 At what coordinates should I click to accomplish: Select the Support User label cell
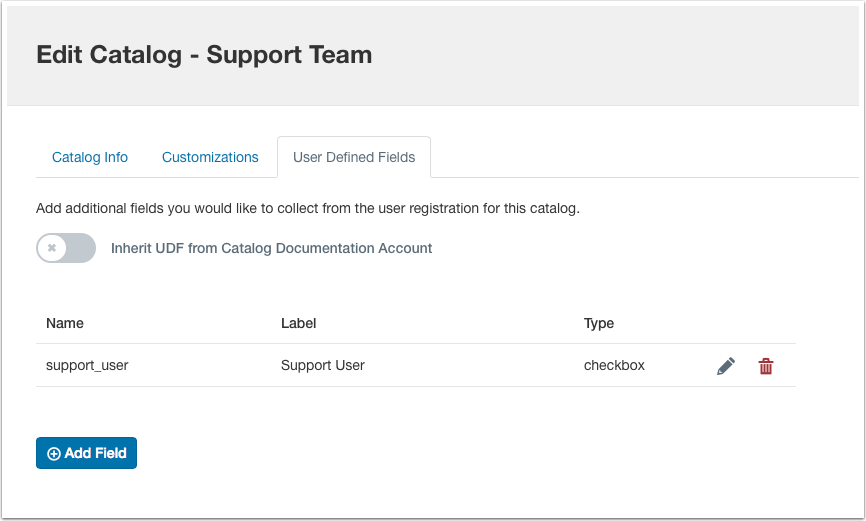[x=323, y=365]
